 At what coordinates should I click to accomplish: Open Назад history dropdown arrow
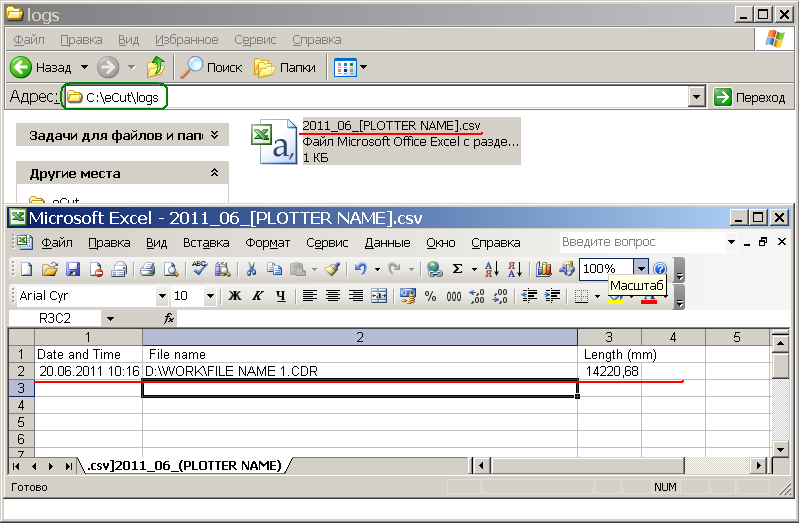[85, 67]
